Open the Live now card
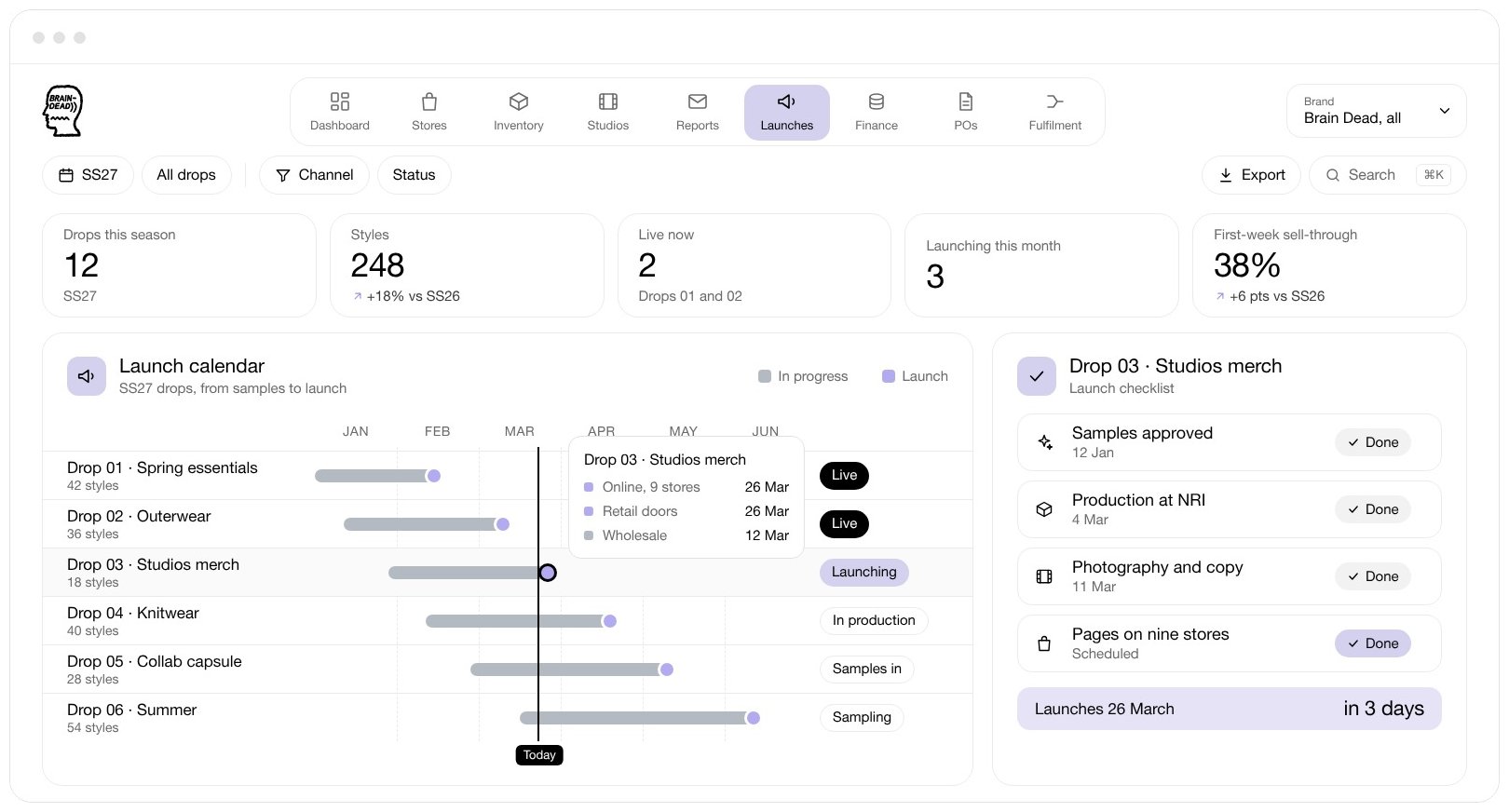The height and width of the screenshot is (812, 1509). (x=754, y=265)
